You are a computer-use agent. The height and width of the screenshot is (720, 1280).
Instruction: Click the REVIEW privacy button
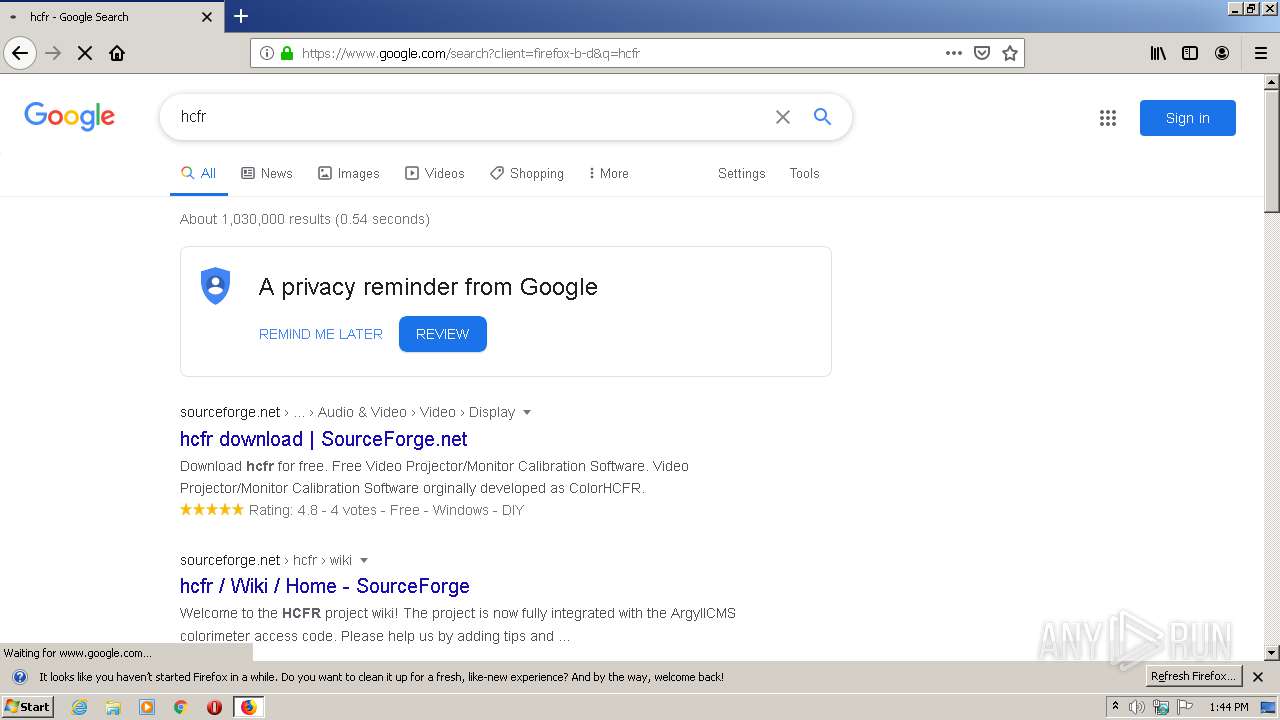[x=443, y=334]
